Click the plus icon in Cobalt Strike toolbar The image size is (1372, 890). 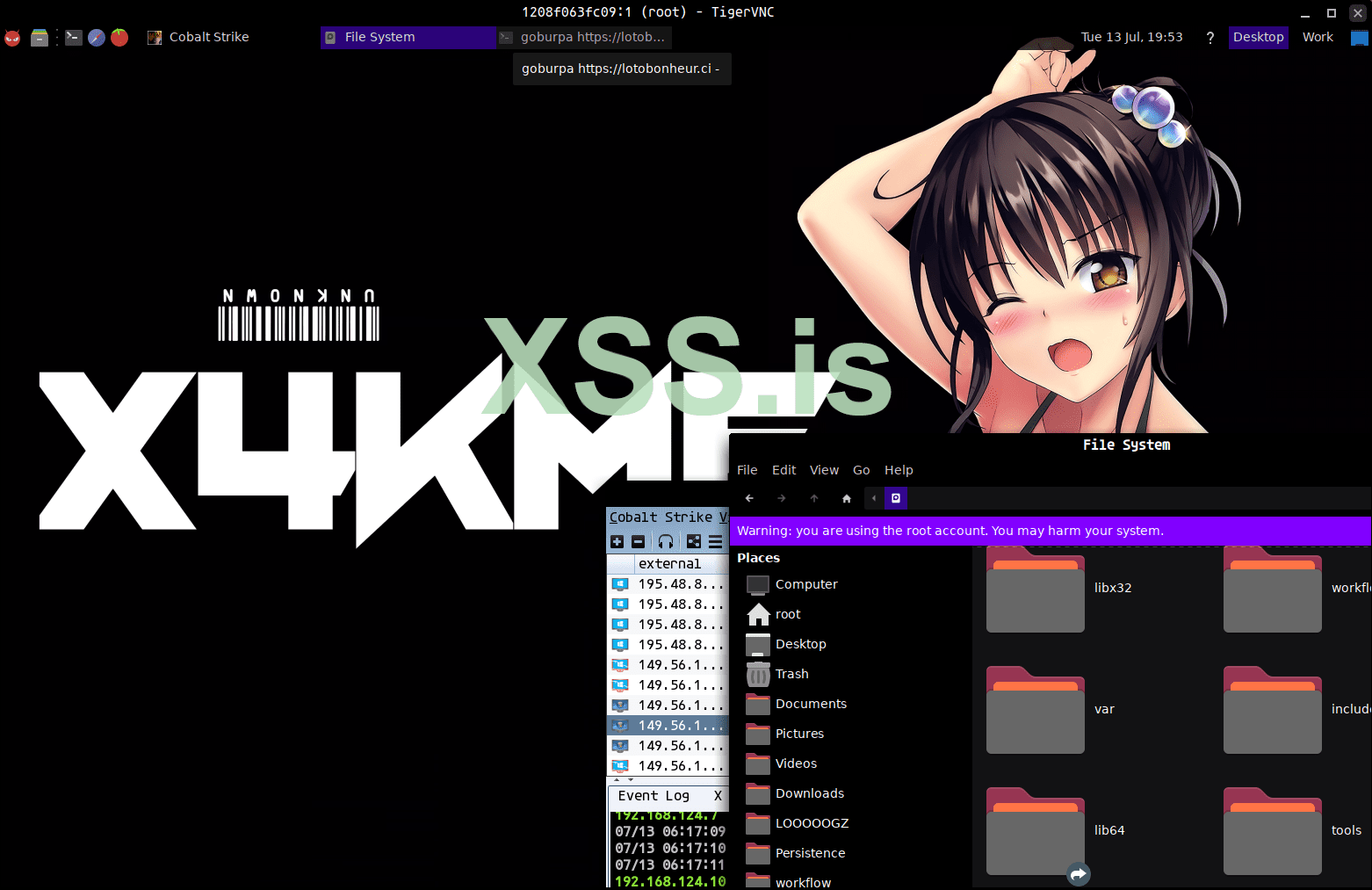[x=617, y=542]
